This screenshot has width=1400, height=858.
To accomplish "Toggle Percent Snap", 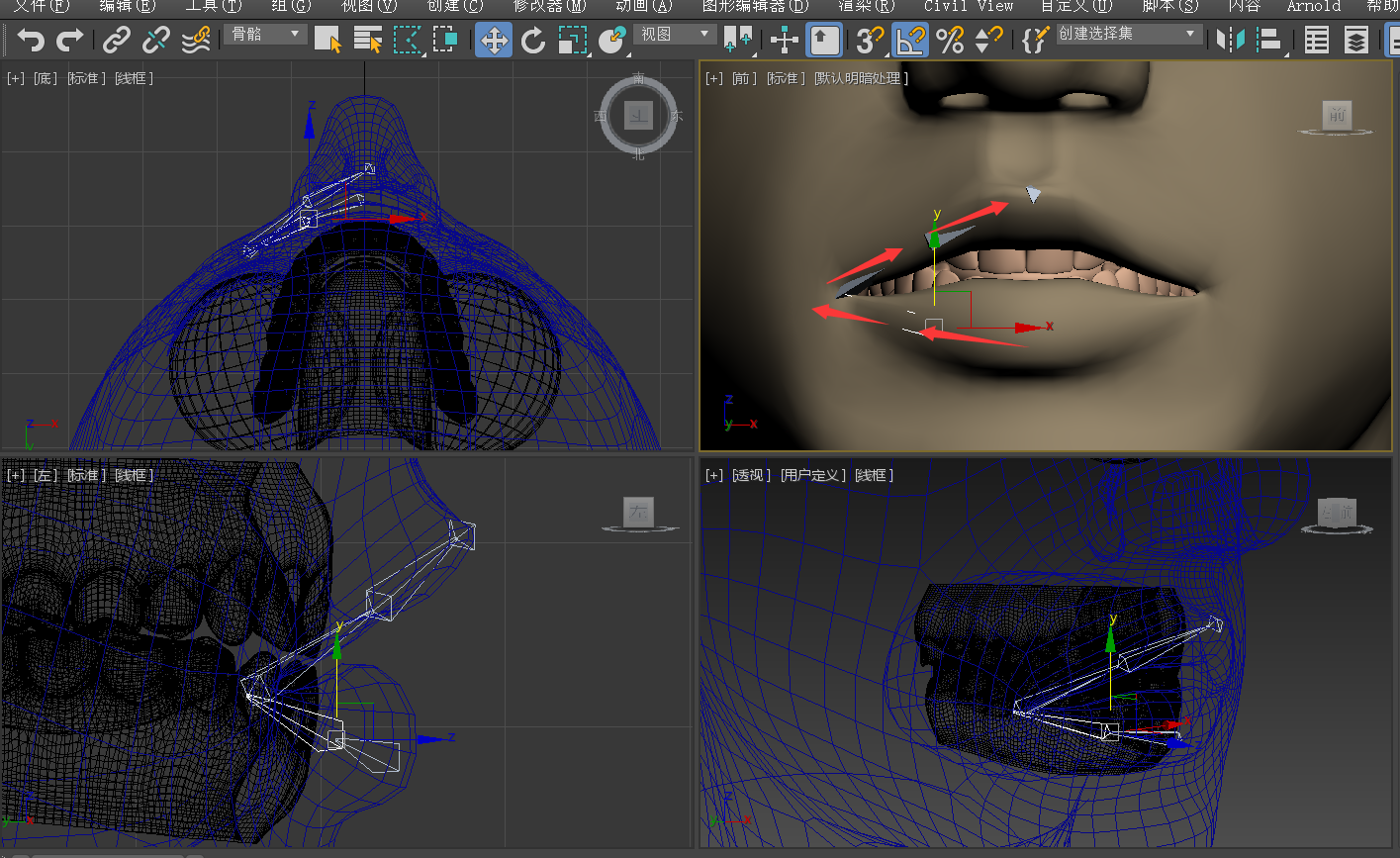I will point(950,41).
